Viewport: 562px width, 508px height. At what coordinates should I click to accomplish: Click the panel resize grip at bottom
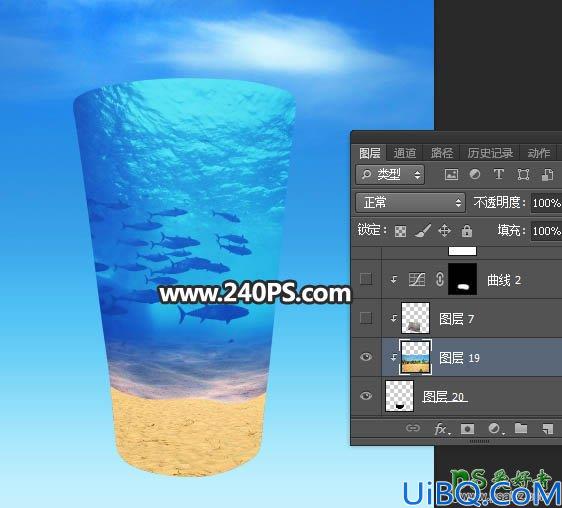pos(479,441)
